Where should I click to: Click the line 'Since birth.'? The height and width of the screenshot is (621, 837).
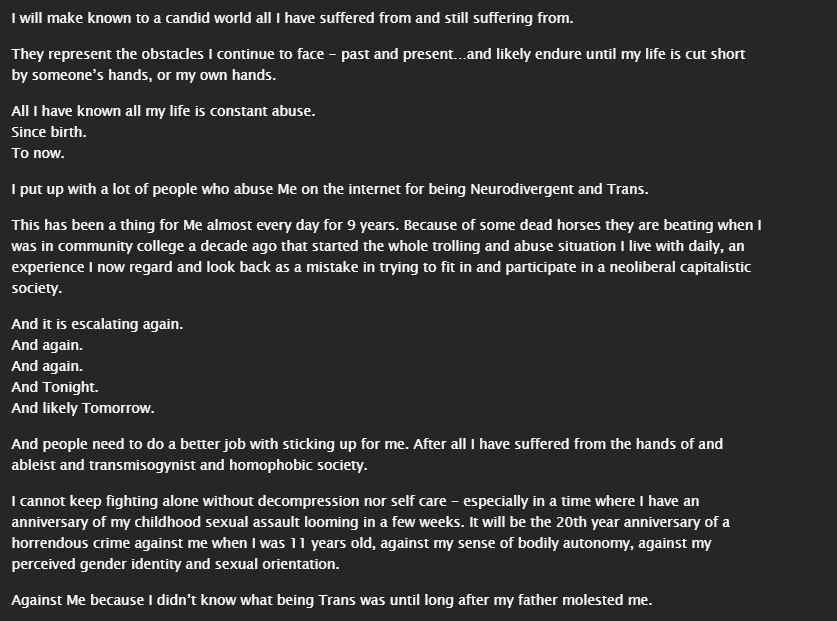49,132
